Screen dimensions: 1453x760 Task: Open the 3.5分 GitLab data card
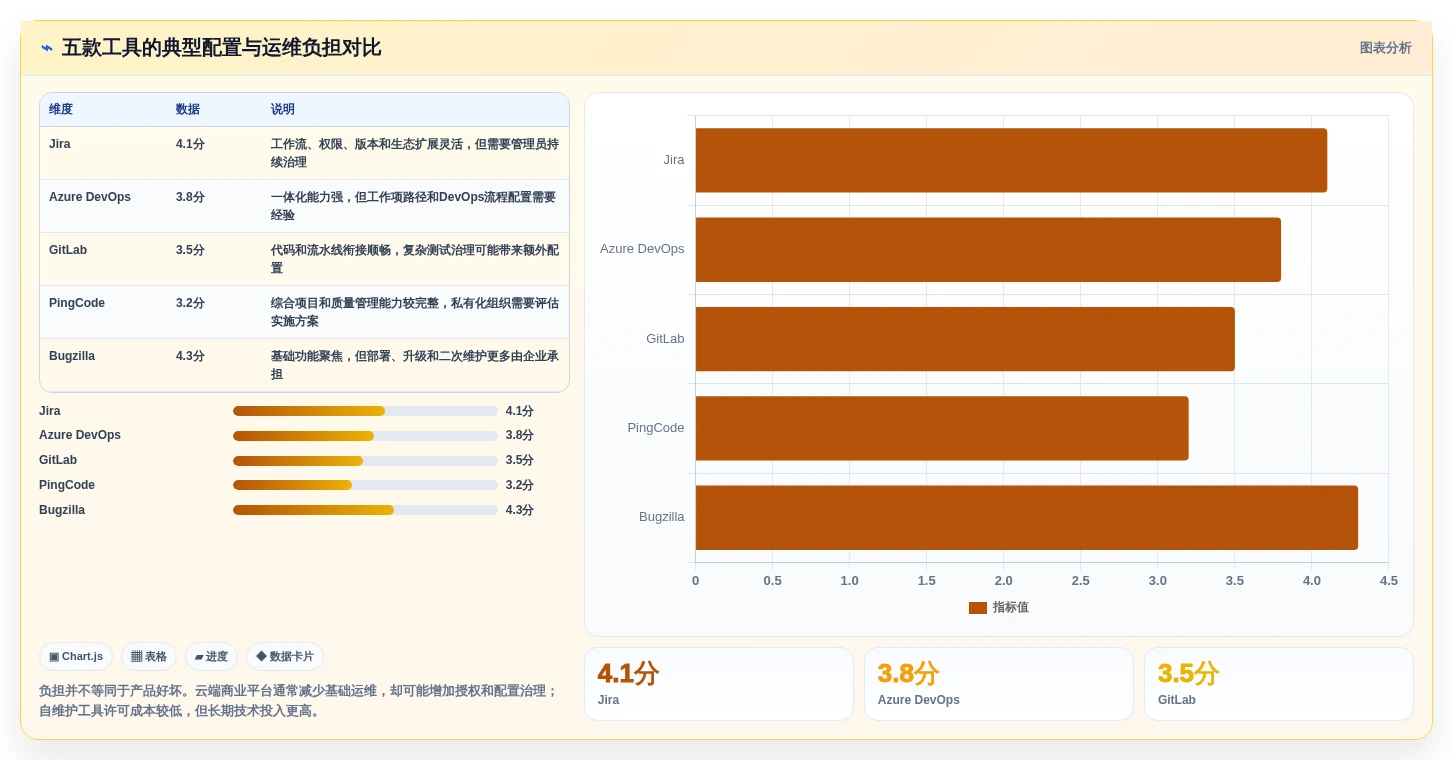tap(1279, 684)
